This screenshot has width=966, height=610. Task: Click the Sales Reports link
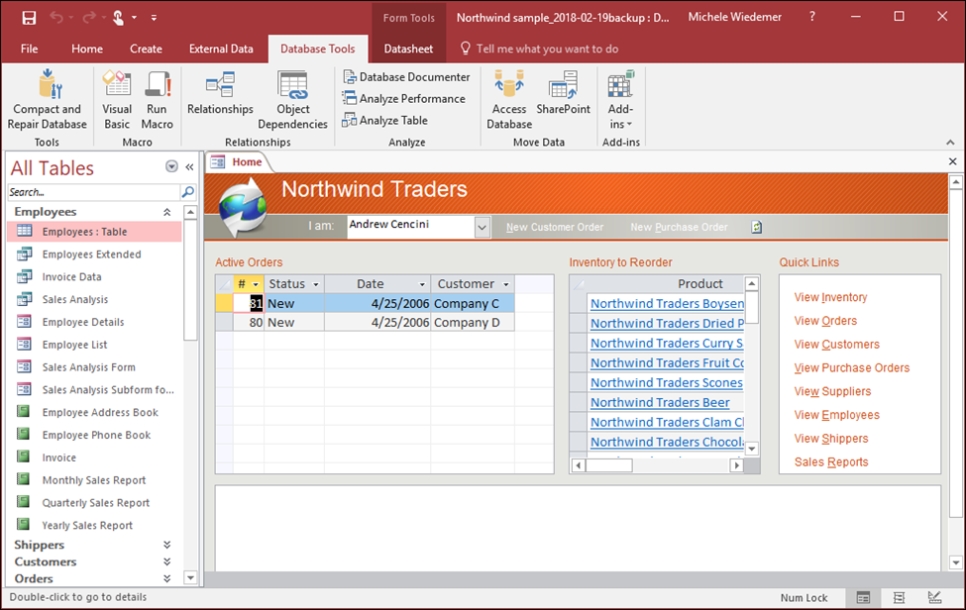pos(831,462)
